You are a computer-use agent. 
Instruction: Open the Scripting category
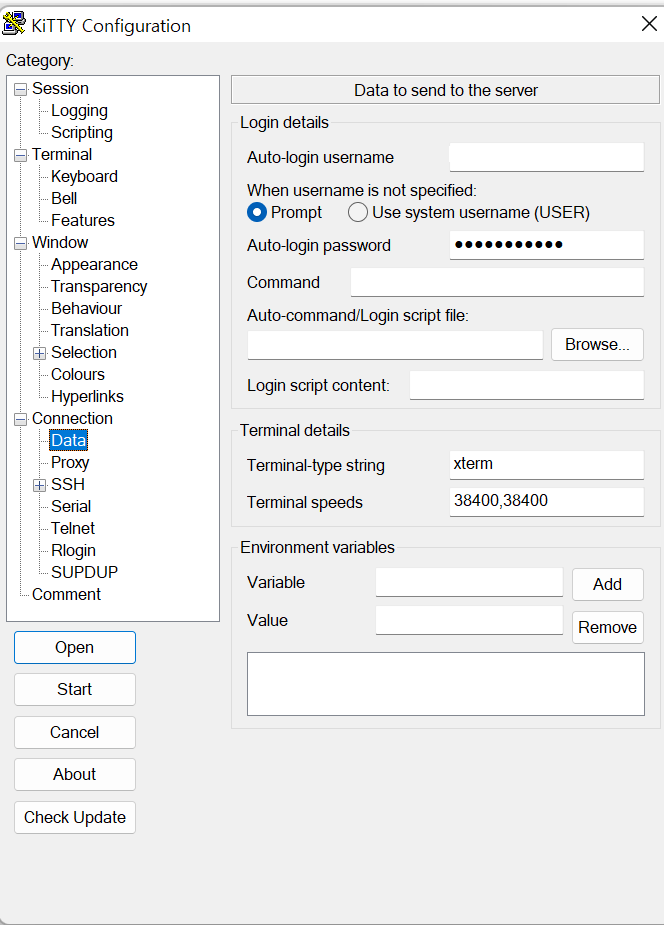point(81,133)
